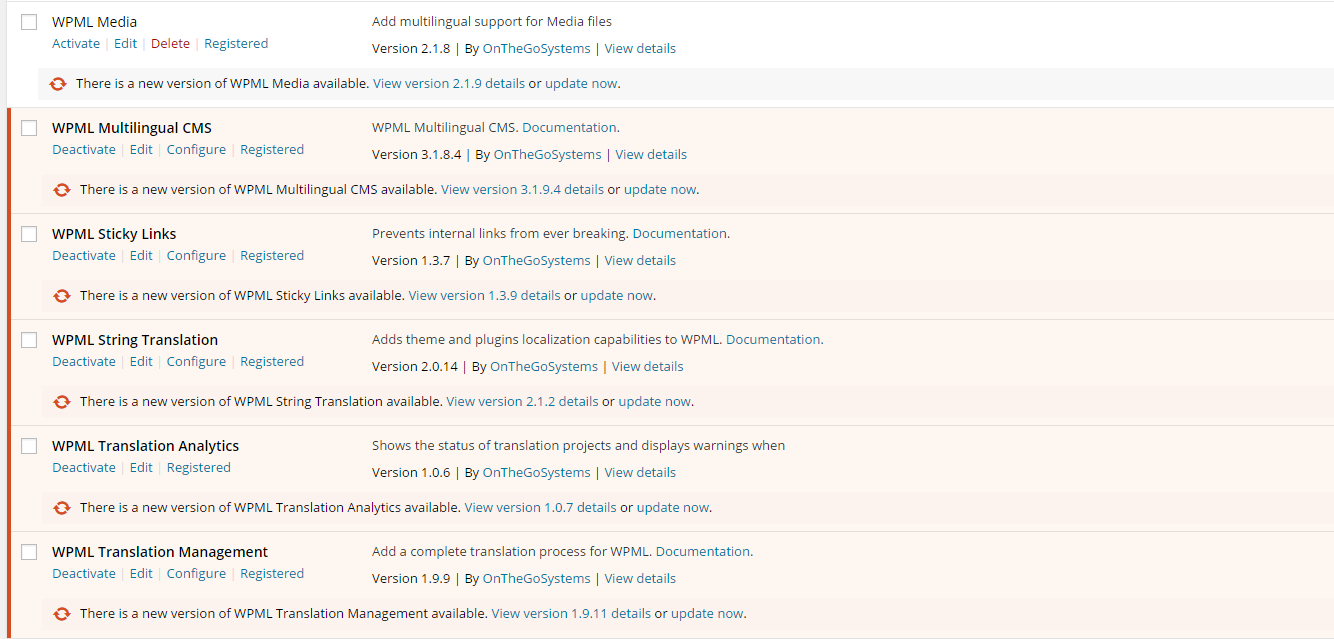The width and height of the screenshot is (1334, 639).
Task: Open View version 3.1.9.4 details link
Action: click(522, 190)
